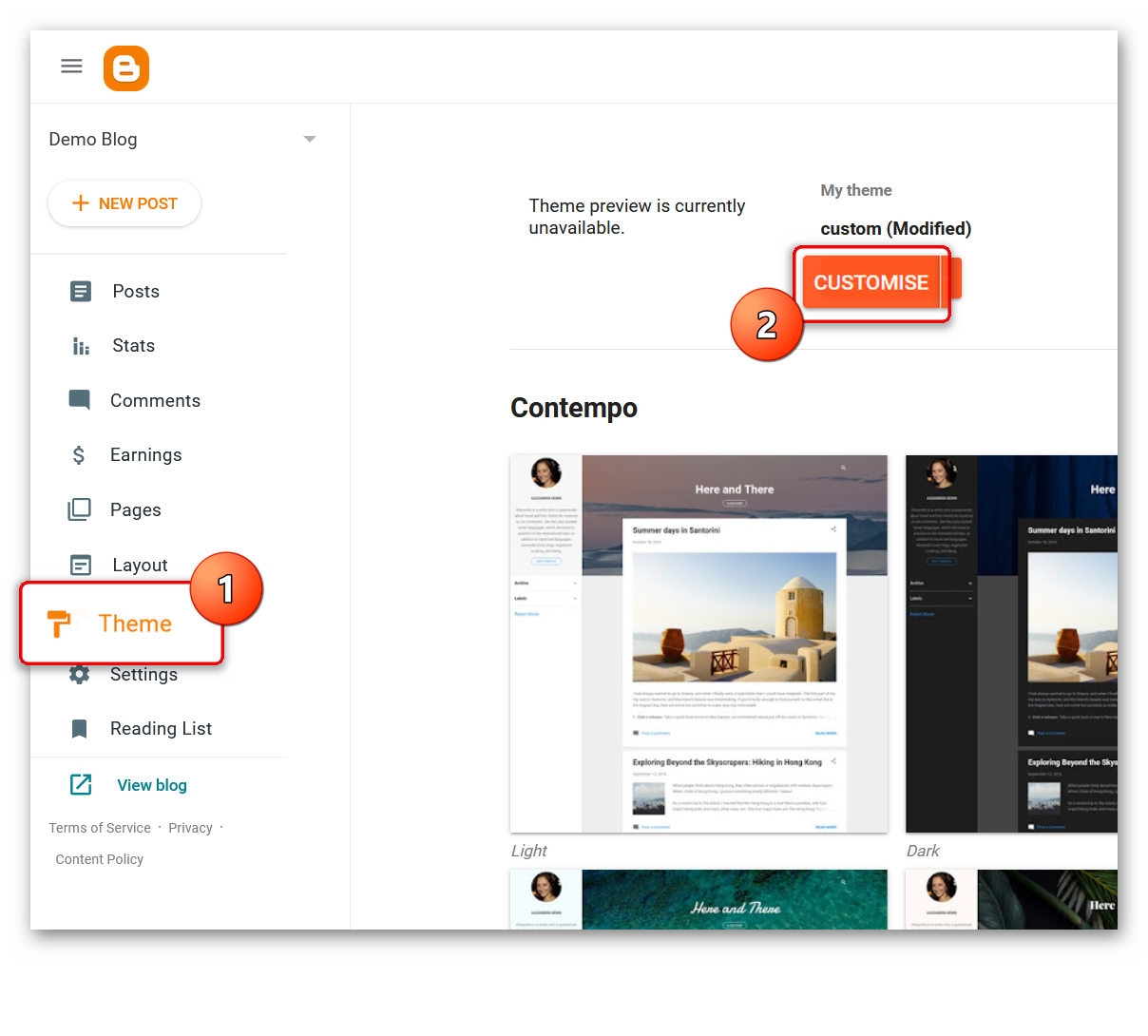View the Privacy policy
1148x1036 pixels.
point(190,827)
